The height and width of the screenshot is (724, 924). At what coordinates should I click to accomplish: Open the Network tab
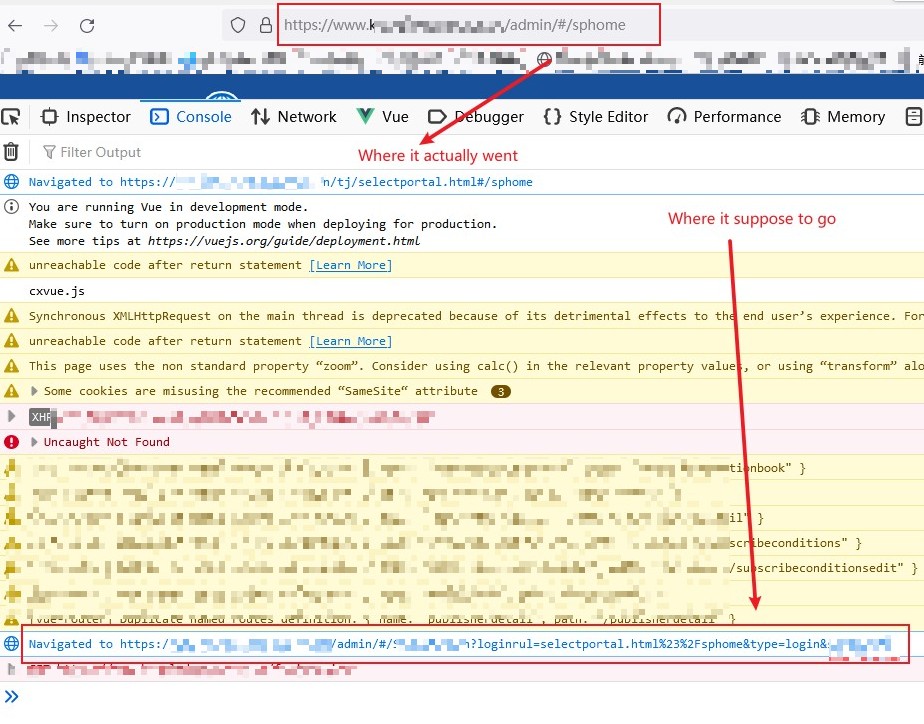293,117
